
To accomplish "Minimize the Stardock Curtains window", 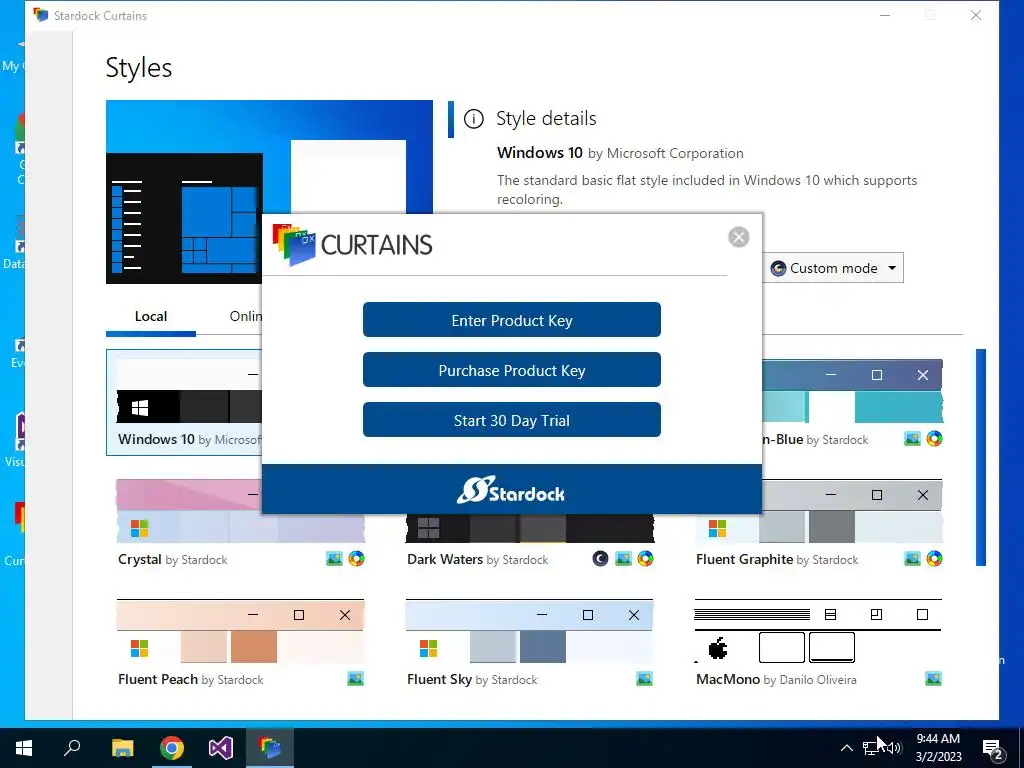I will 885,15.
